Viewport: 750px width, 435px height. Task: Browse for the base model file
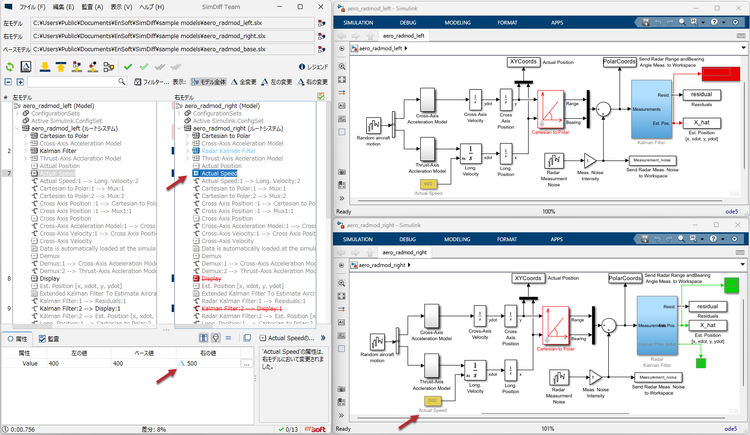(x=322, y=49)
